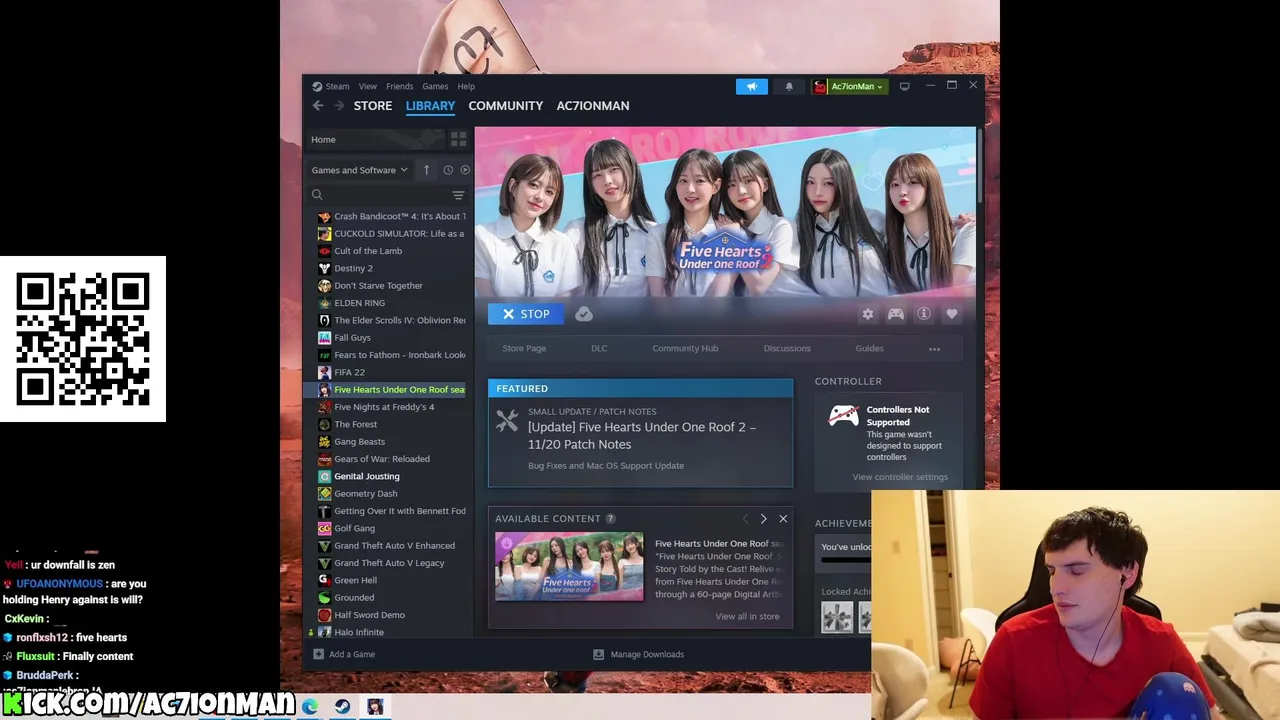Show game info icon
Screen dimensions: 1280x720
tap(924, 314)
